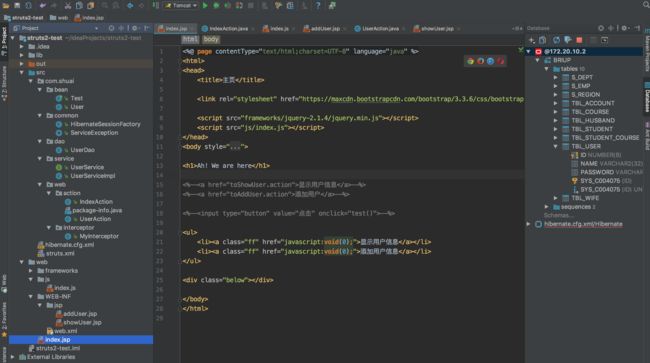
Task: Select HibernateSessionFactory class in tree
Action: point(105,124)
